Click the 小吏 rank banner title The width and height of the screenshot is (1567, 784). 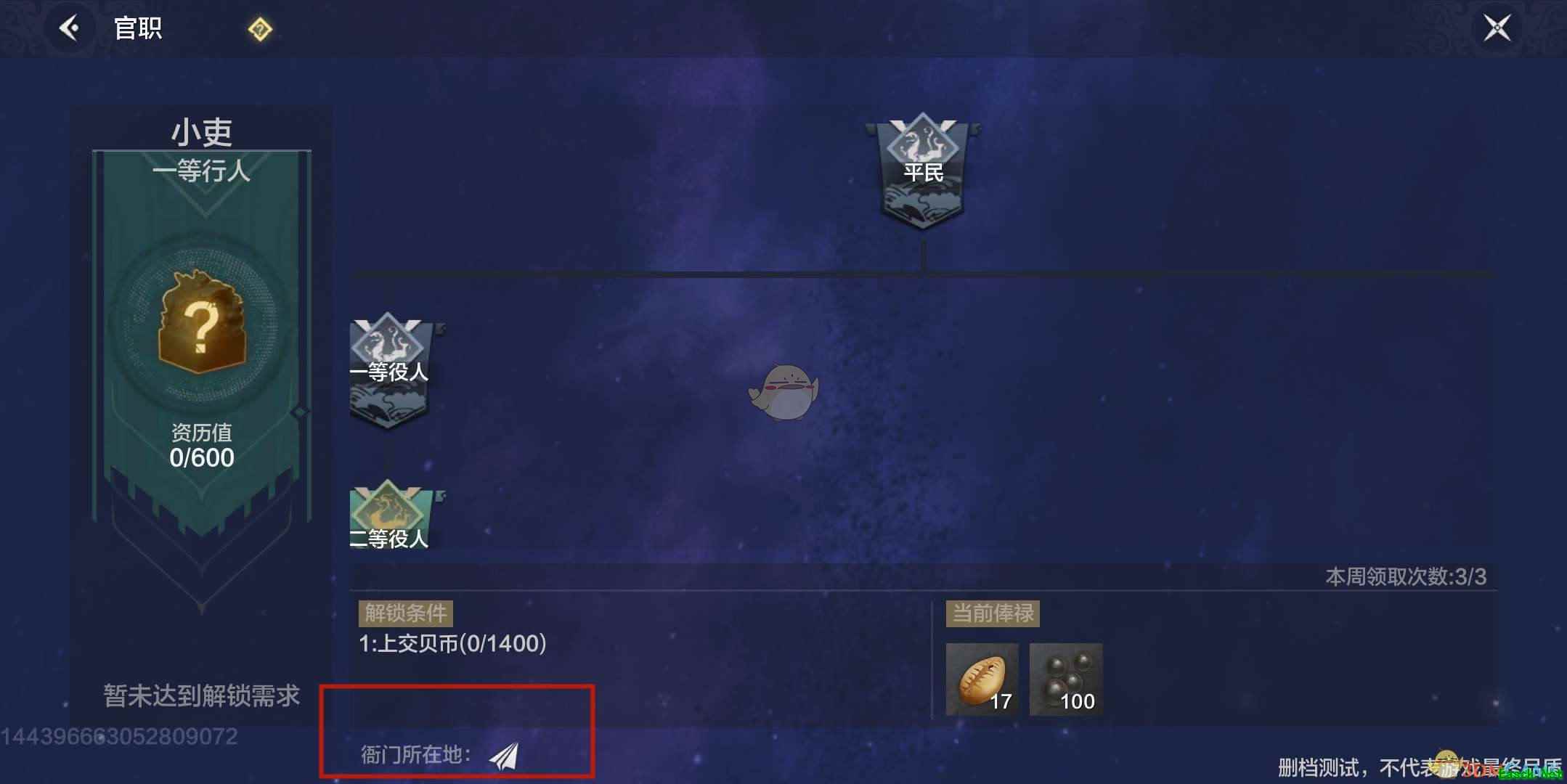202,132
